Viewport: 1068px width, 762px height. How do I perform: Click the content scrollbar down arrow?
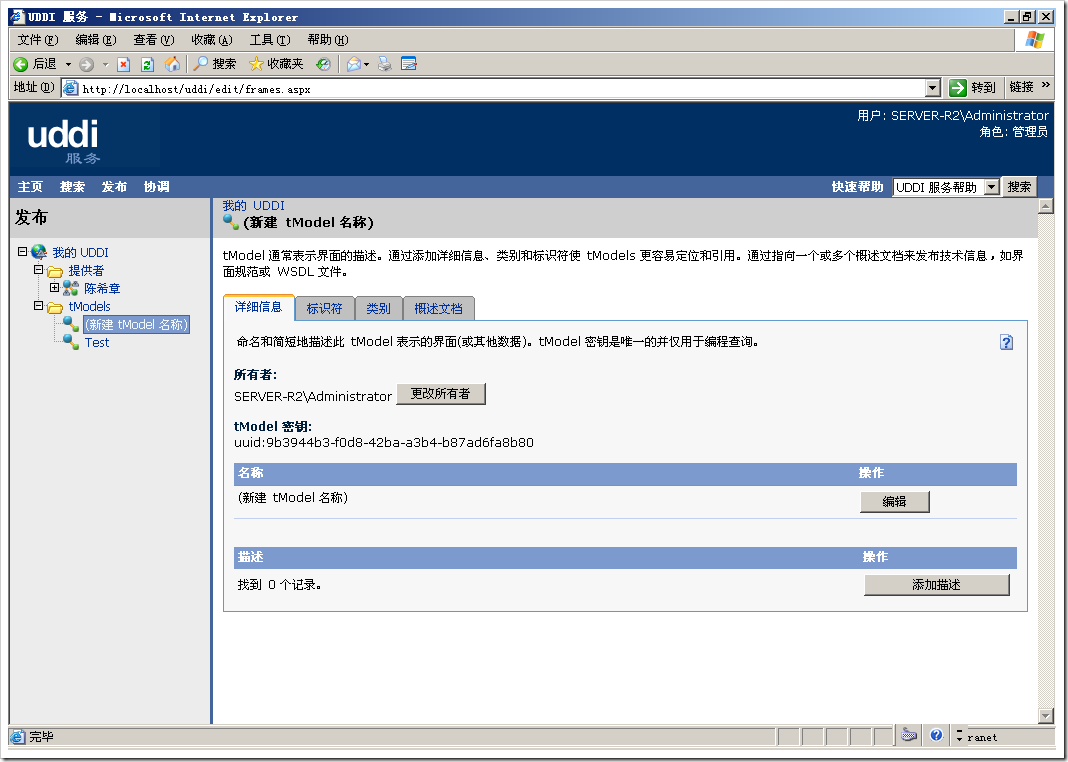click(1046, 715)
